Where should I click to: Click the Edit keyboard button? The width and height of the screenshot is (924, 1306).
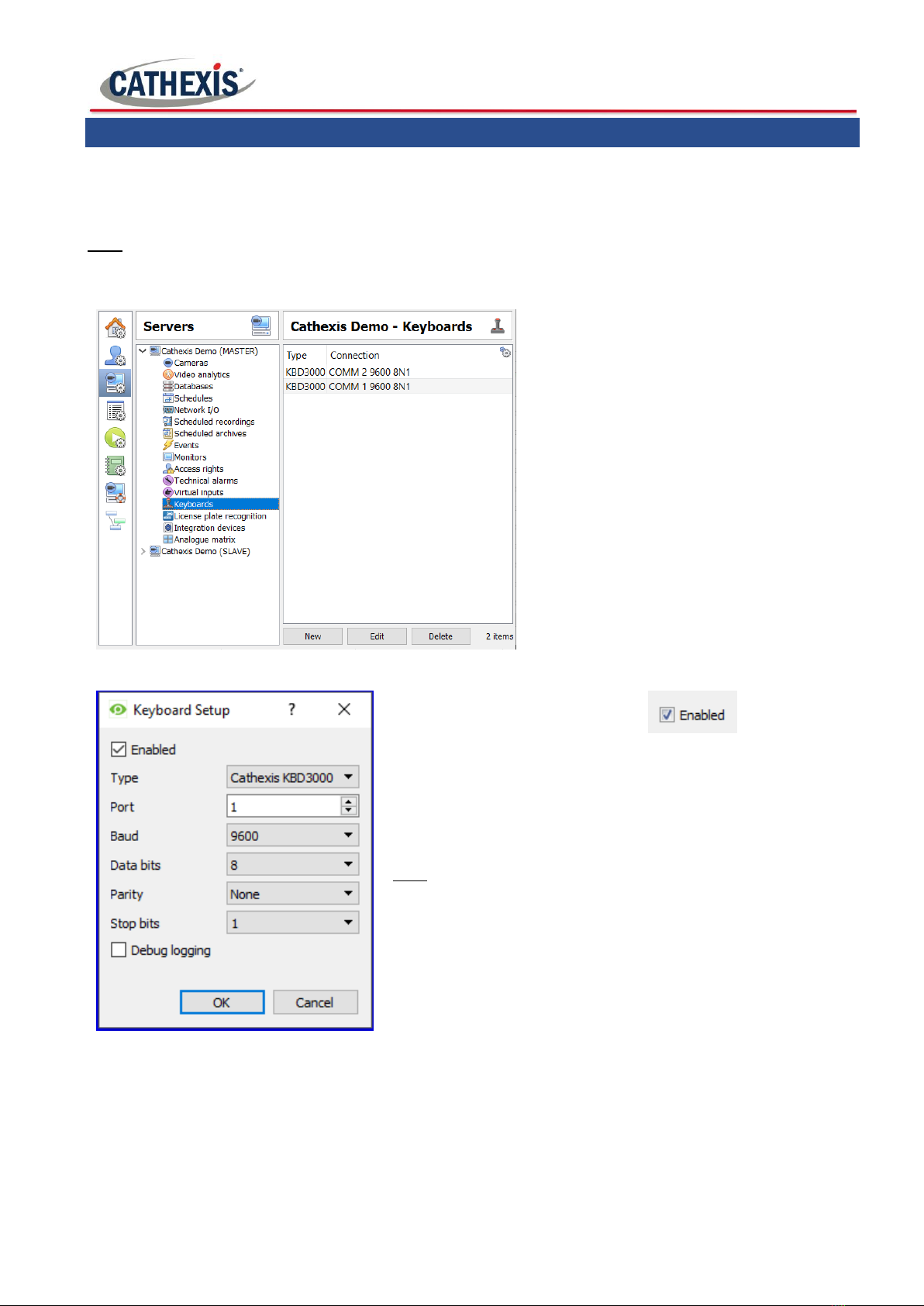coord(377,636)
